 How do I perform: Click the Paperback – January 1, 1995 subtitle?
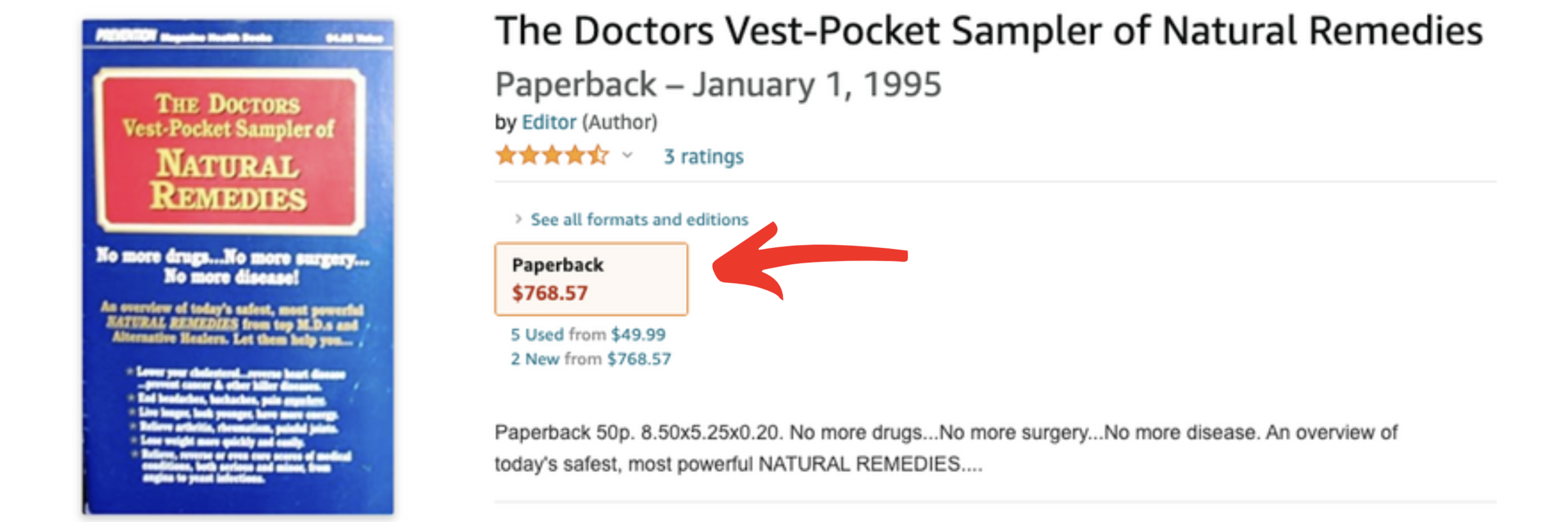click(718, 84)
